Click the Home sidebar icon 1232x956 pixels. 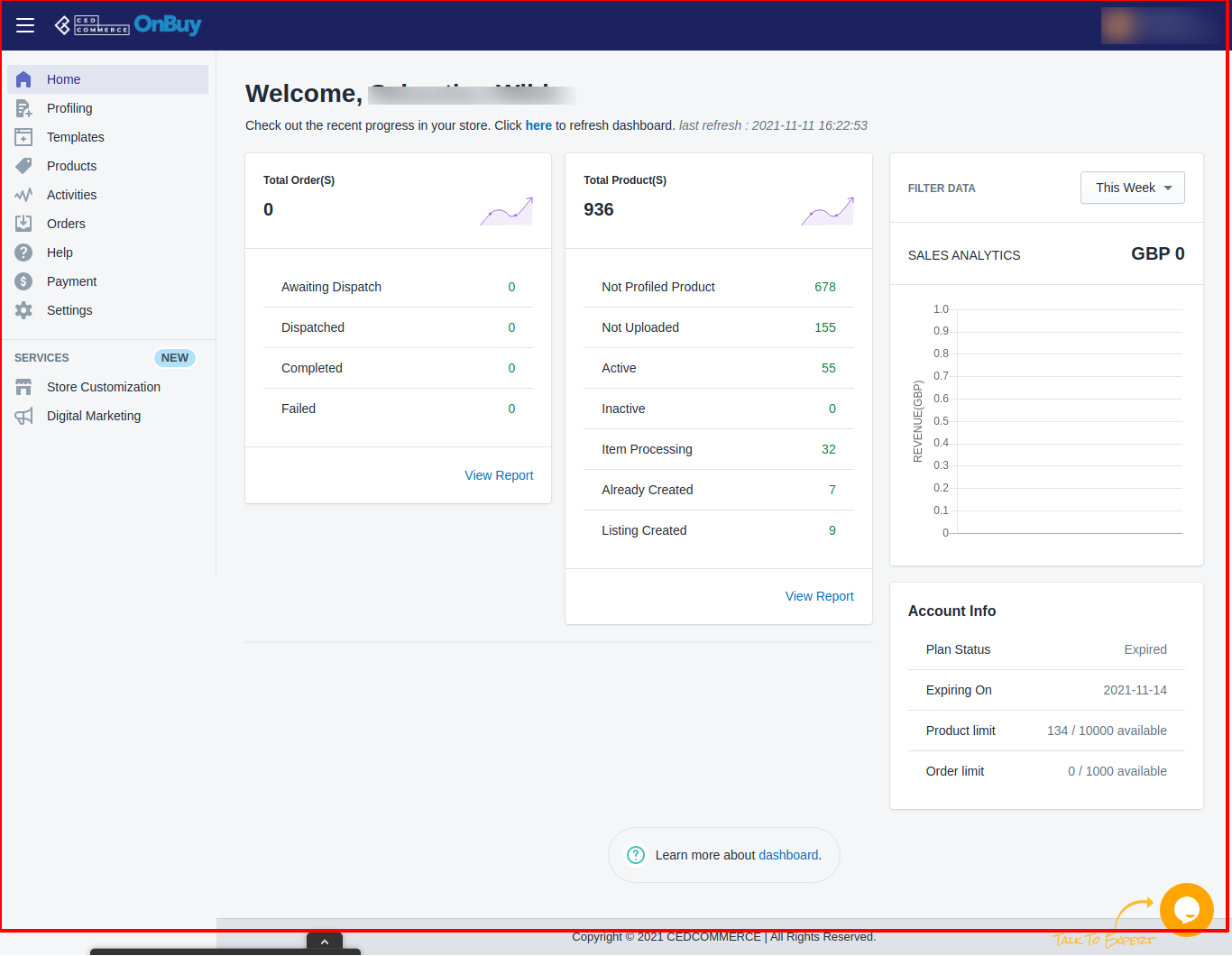23,79
